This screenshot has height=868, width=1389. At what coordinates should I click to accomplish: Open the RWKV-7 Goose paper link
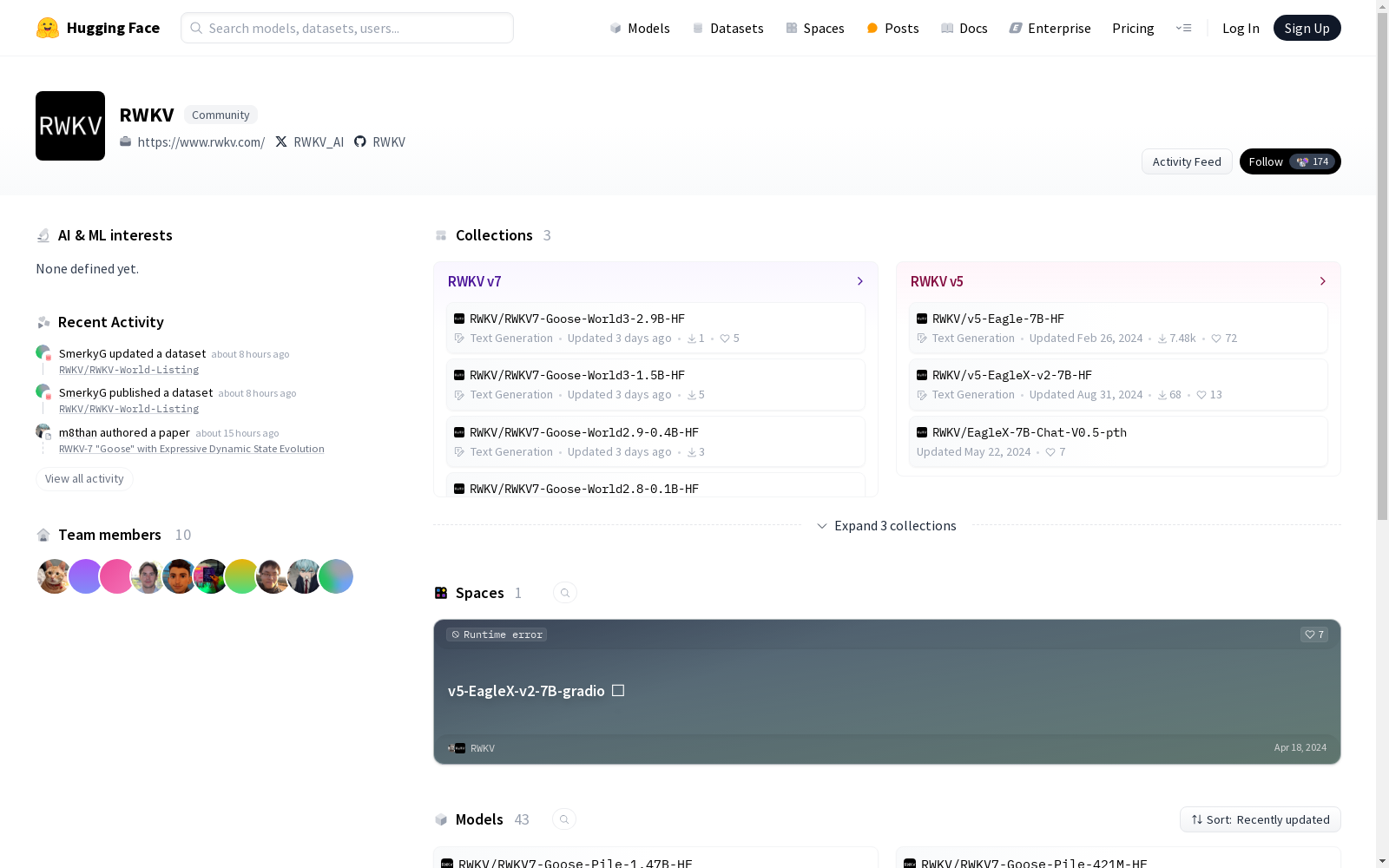pos(192,449)
